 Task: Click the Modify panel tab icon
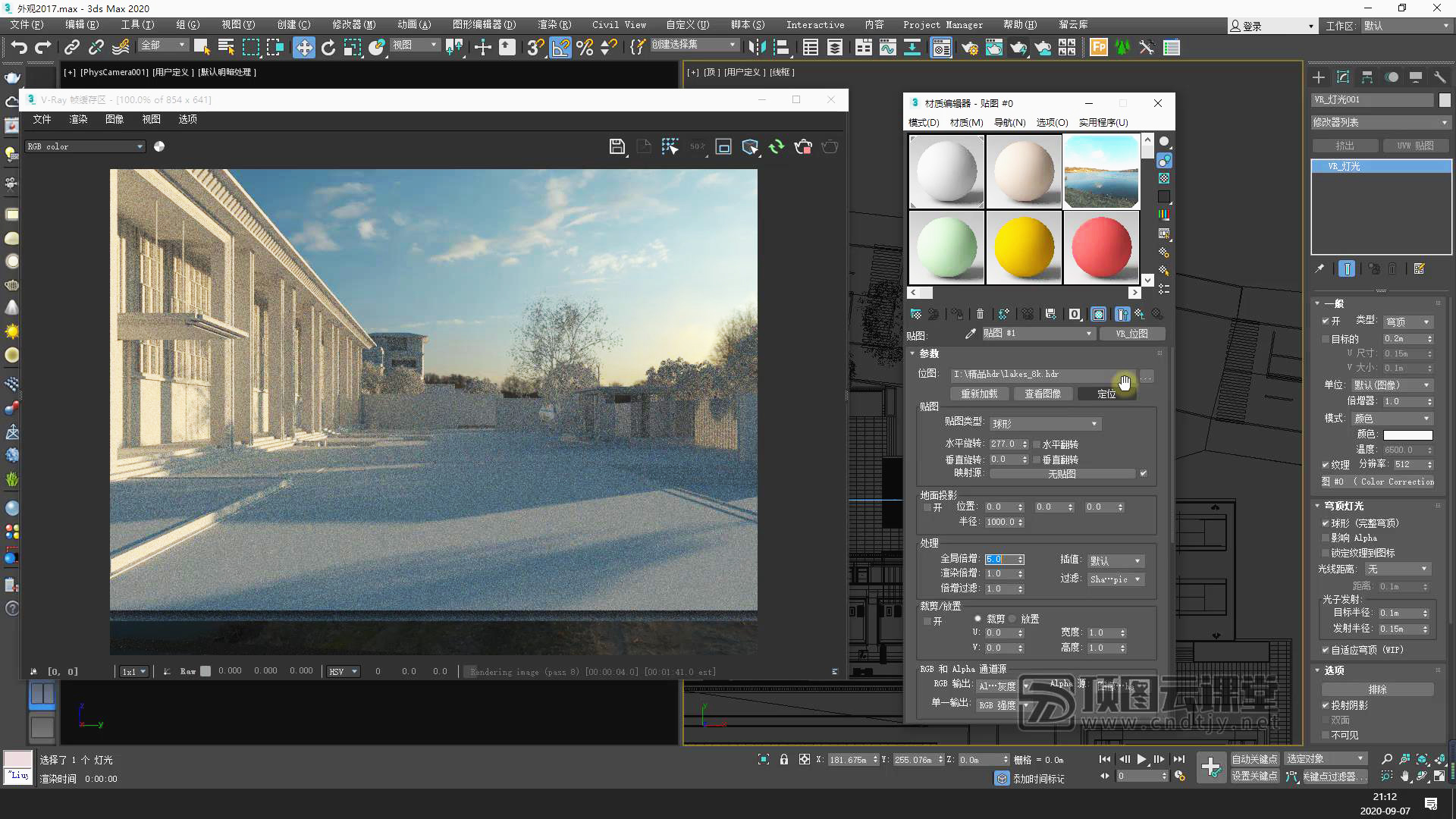point(1343,77)
